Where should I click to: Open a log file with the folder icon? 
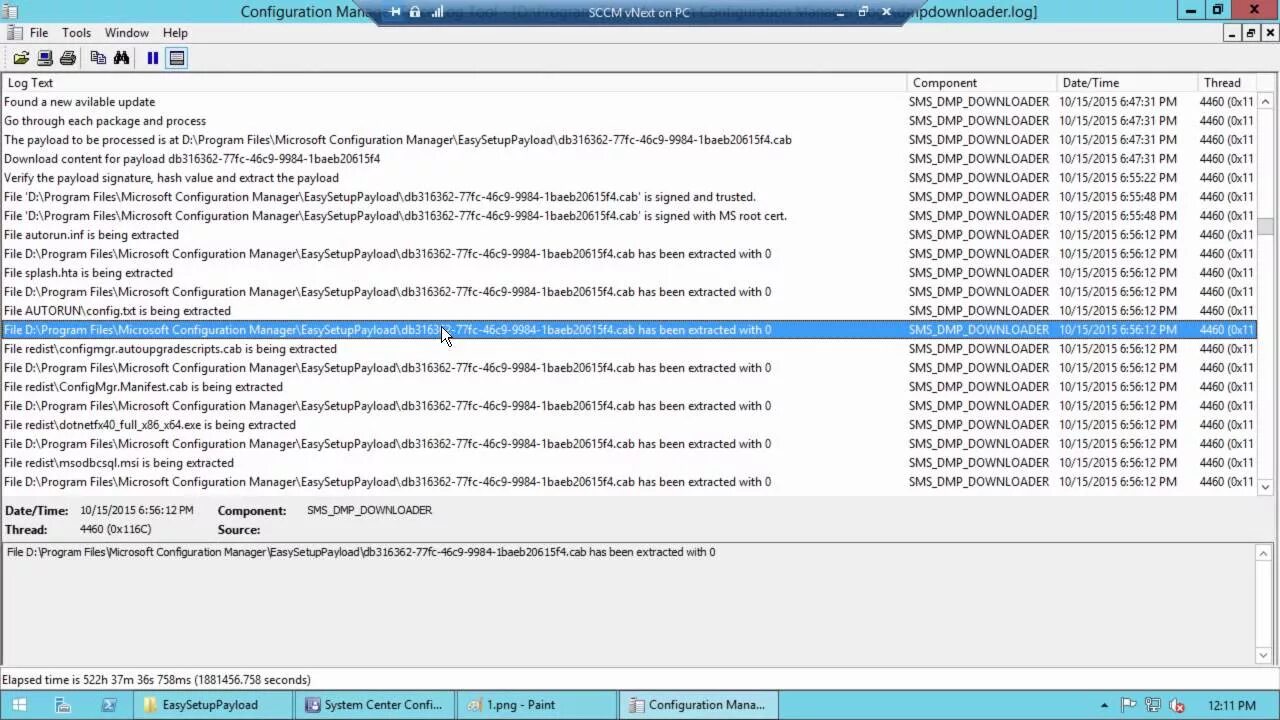(21, 58)
